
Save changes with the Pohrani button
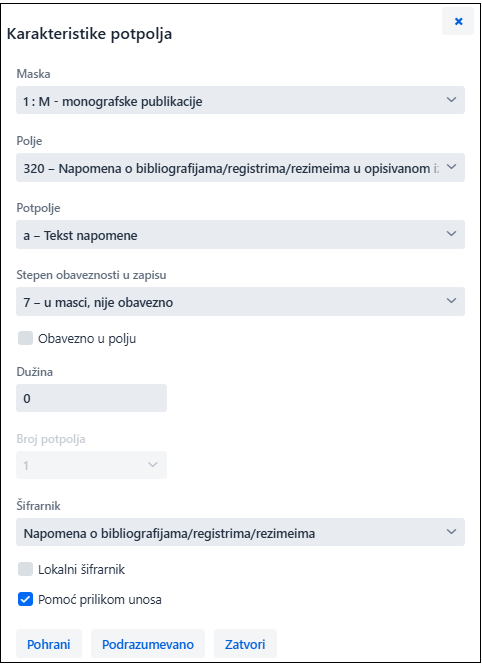[49, 644]
